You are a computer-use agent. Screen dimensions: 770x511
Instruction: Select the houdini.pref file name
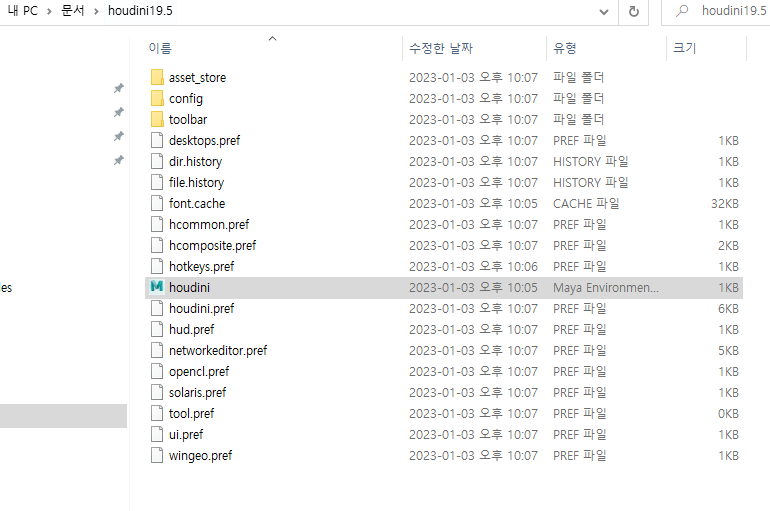201,308
